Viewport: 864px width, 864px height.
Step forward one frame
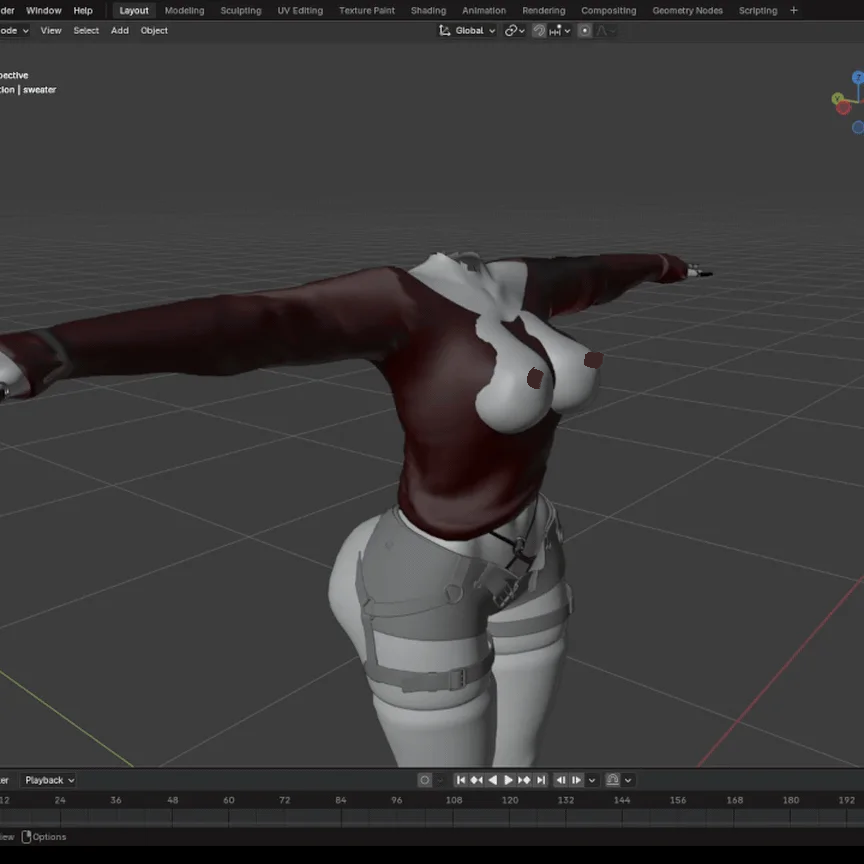[x=576, y=780]
